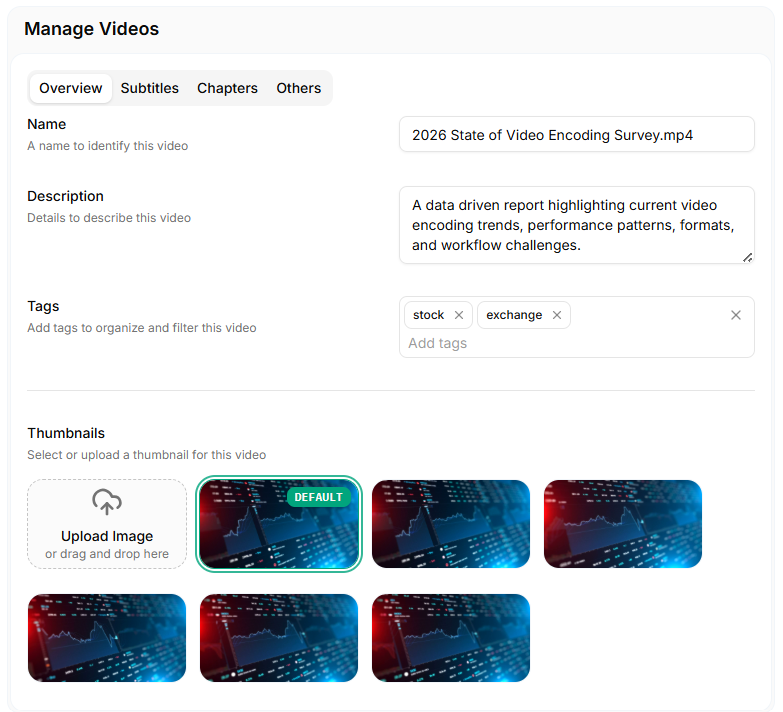Click 'A name to identify this video' hint
This screenshot has height=712, width=783.
tap(107, 146)
